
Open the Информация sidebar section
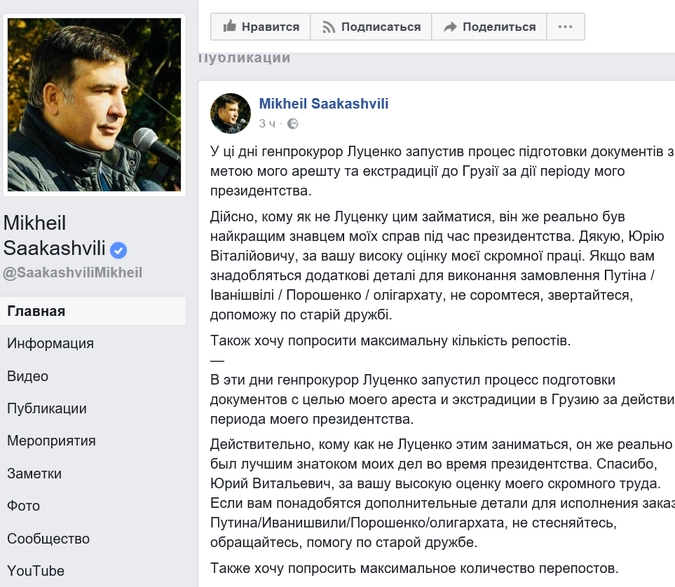(50, 343)
